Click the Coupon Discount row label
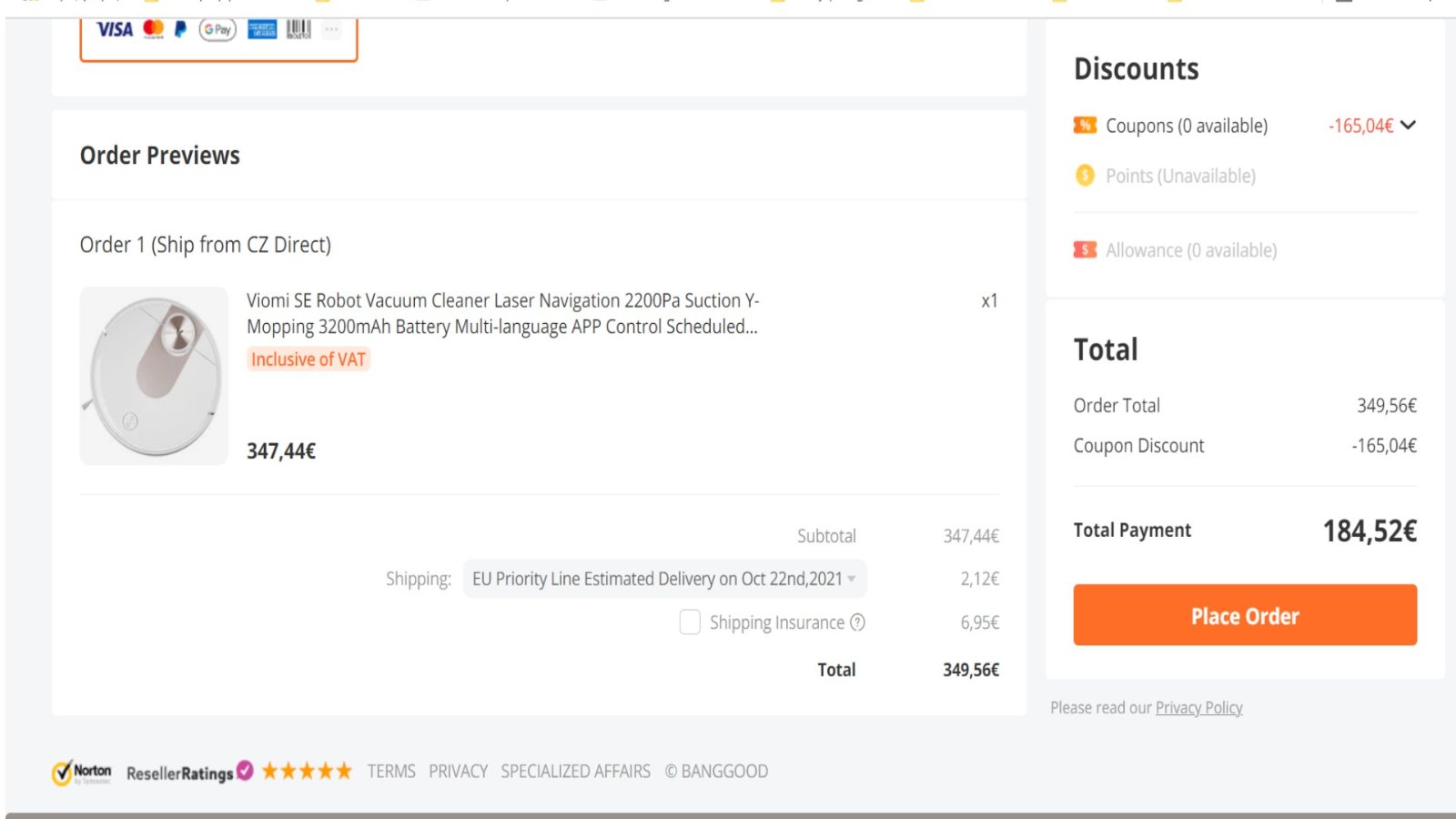The image size is (1456, 819). click(x=1138, y=446)
